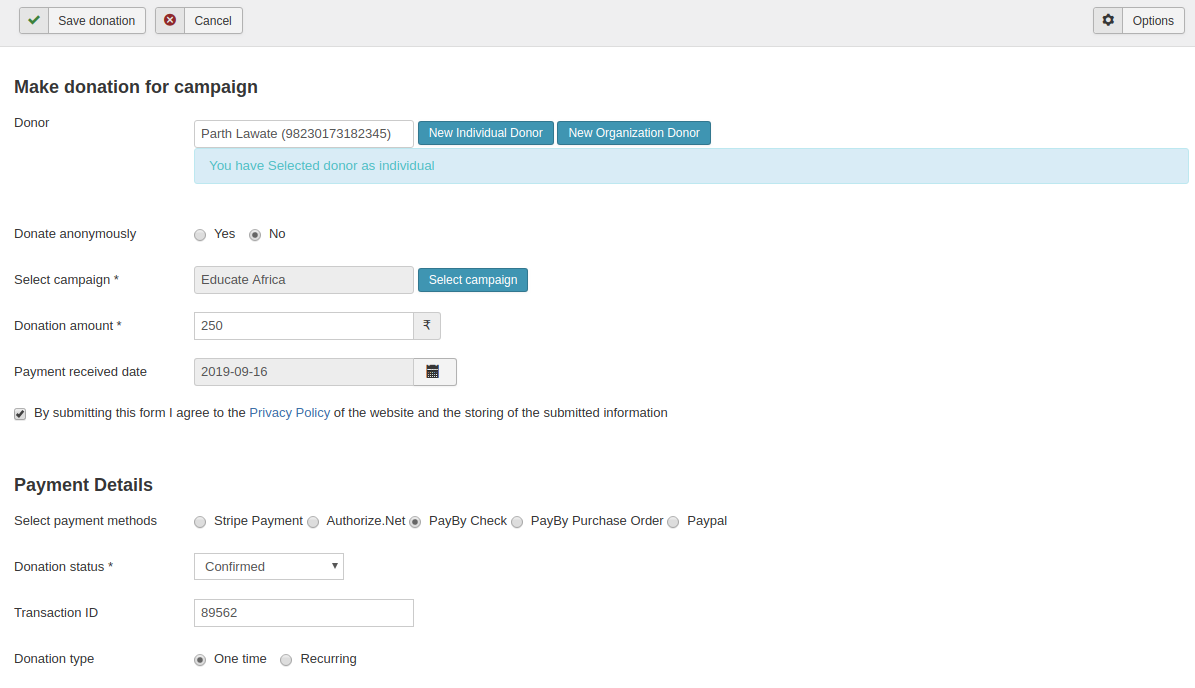Select Recurring donation type
Viewport: 1195px width, 688px height.
point(286,660)
